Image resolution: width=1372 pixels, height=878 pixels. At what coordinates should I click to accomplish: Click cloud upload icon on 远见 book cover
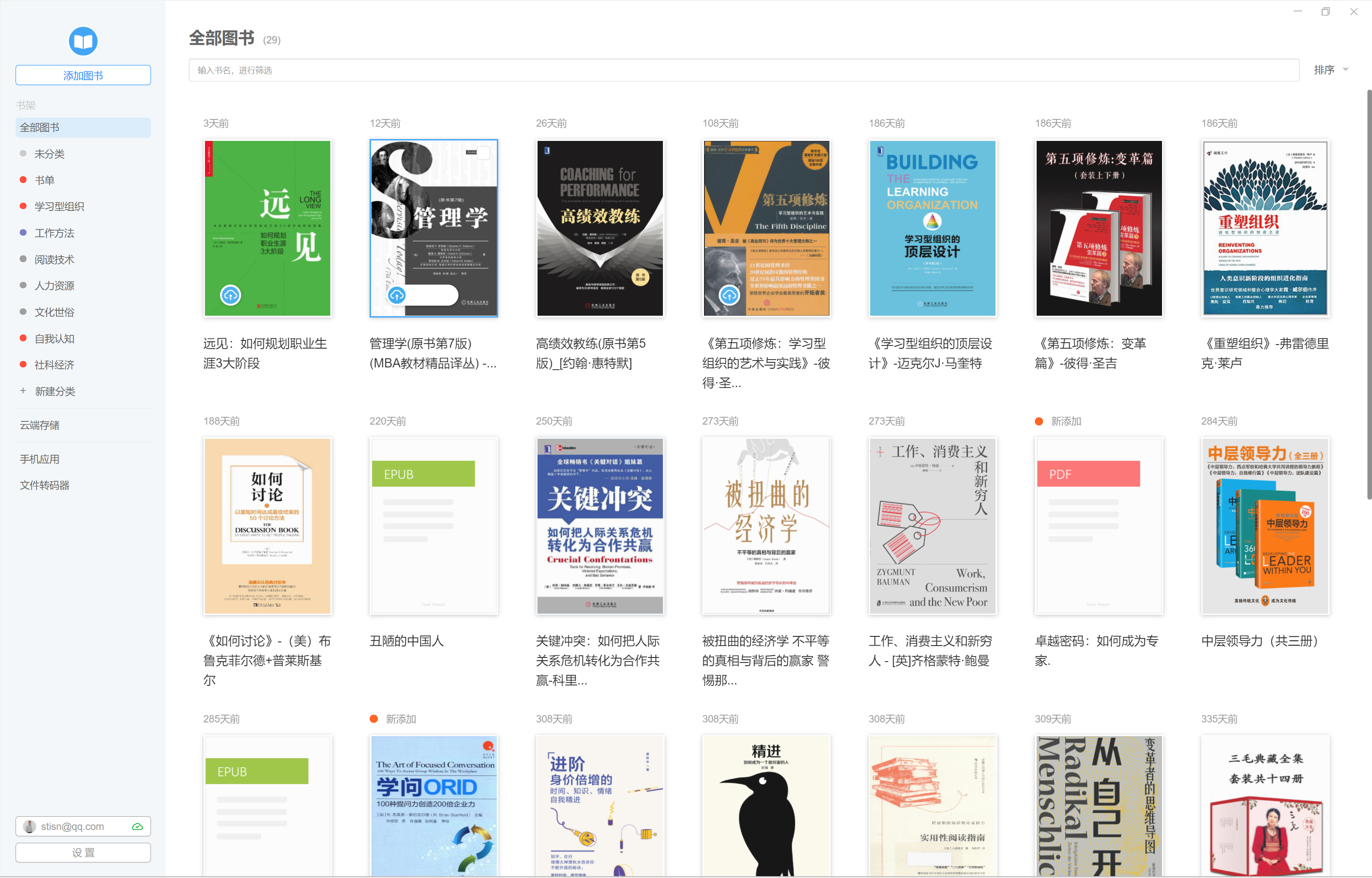tap(231, 295)
